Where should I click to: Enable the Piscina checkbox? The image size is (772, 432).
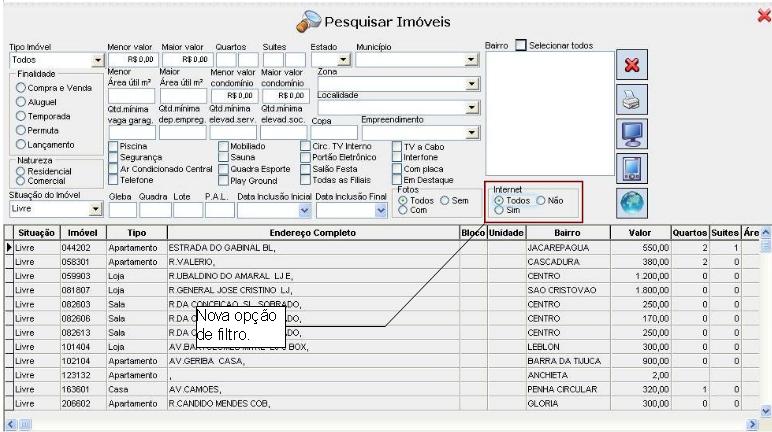pyautogui.click(x=113, y=145)
